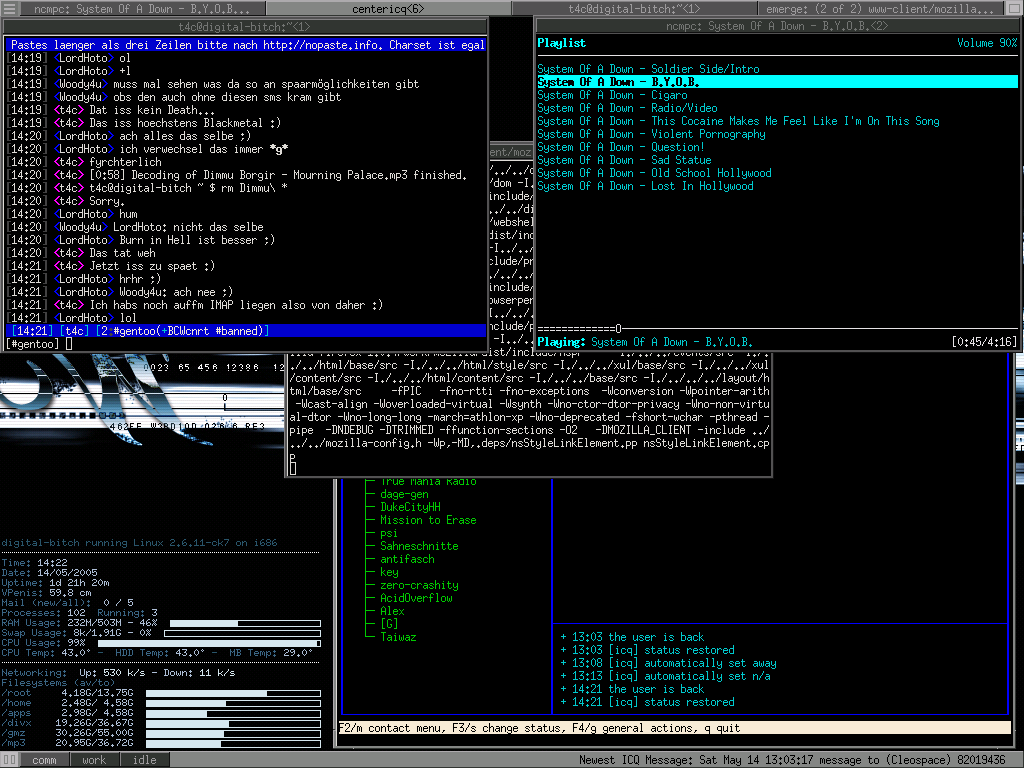Screen dimensions: 1024x768
Task: Select contact [G] in centericq
Action: [389, 624]
